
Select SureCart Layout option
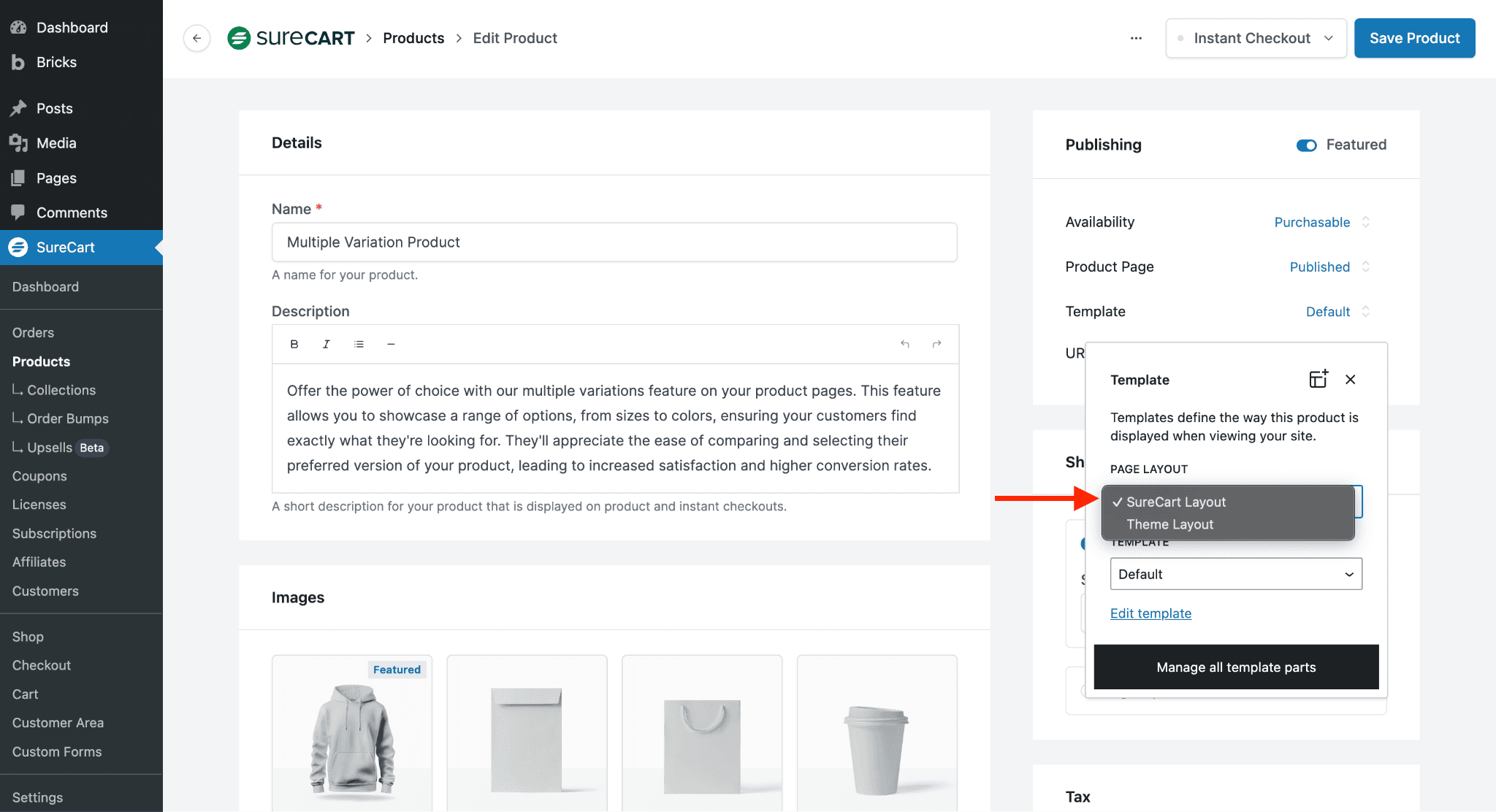click(1176, 502)
